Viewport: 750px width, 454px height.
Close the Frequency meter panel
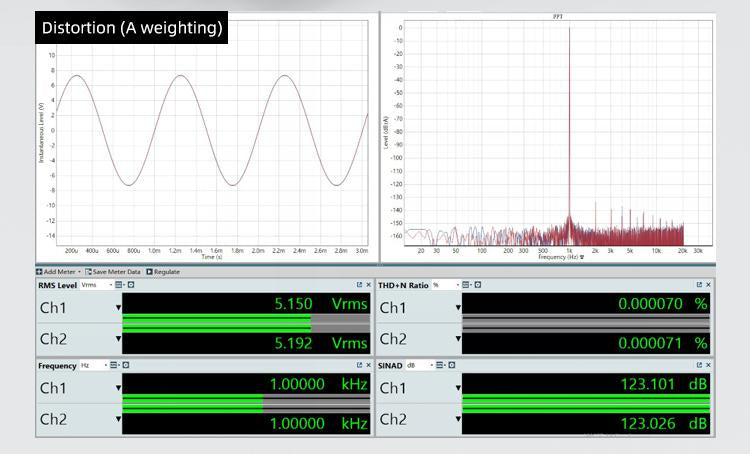tap(368, 366)
